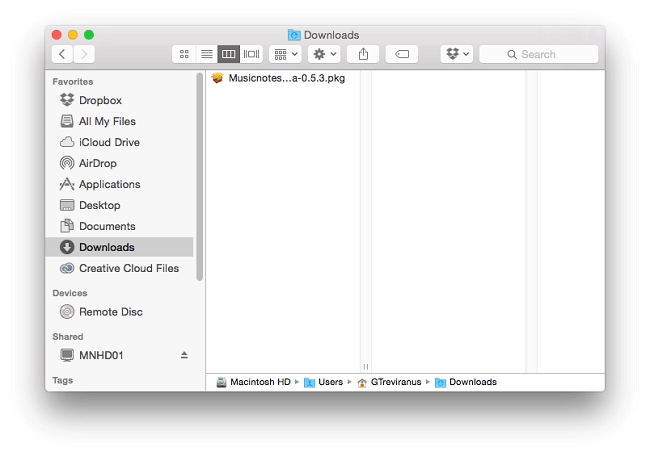Screen dimensions: 650x456
Task: Click the Applications sidebar icon
Action: 67,184
